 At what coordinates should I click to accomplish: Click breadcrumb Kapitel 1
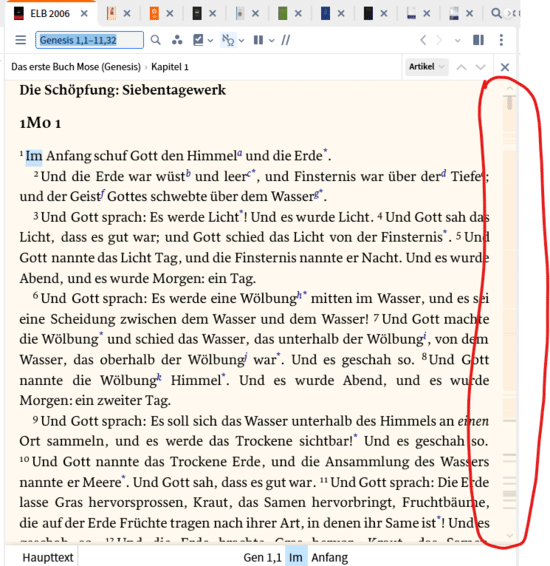(170, 67)
